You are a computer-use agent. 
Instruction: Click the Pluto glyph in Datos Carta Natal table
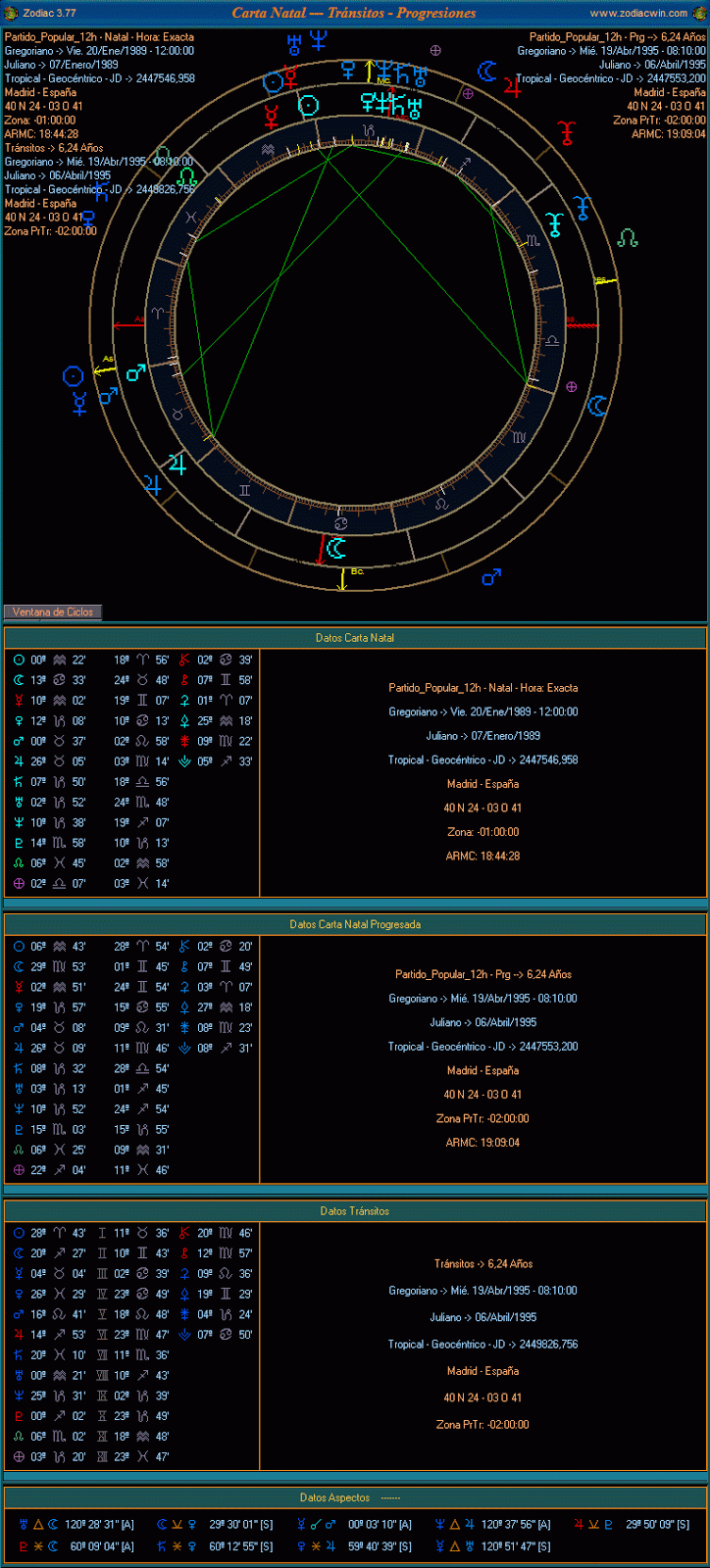coord(18,843)
